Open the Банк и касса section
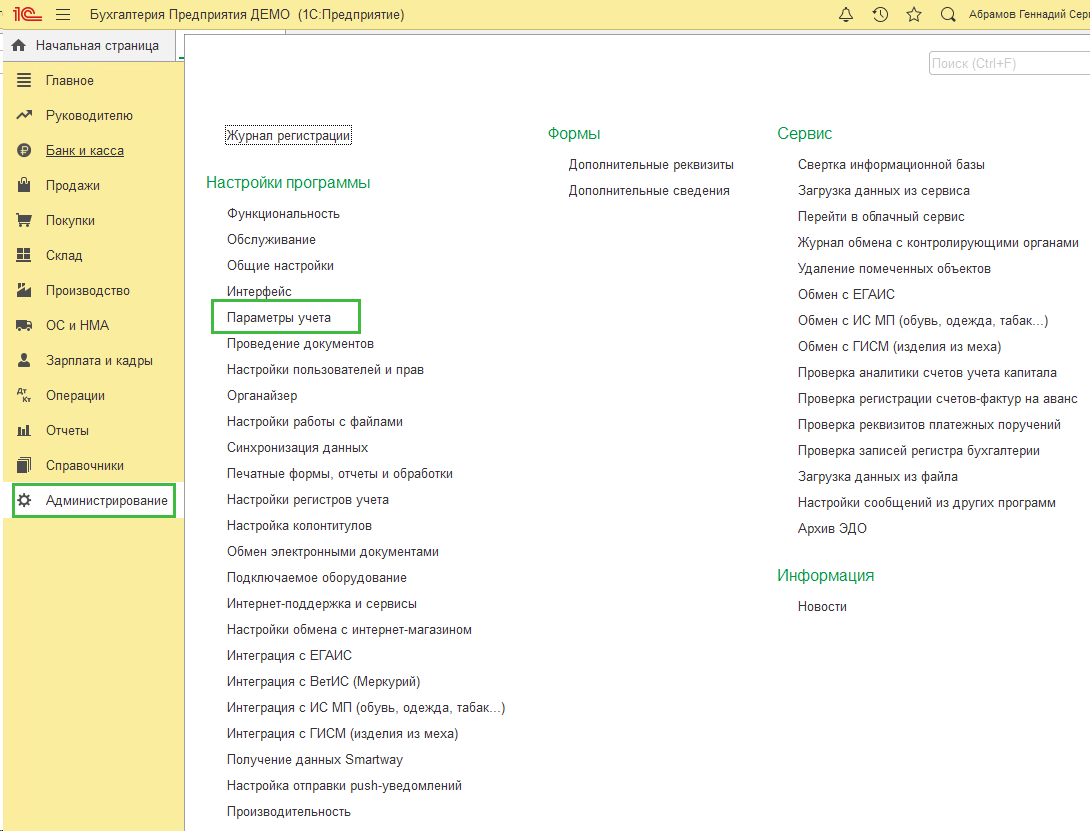The height and width of the screenshot is (831, 1090). point(85,150)
